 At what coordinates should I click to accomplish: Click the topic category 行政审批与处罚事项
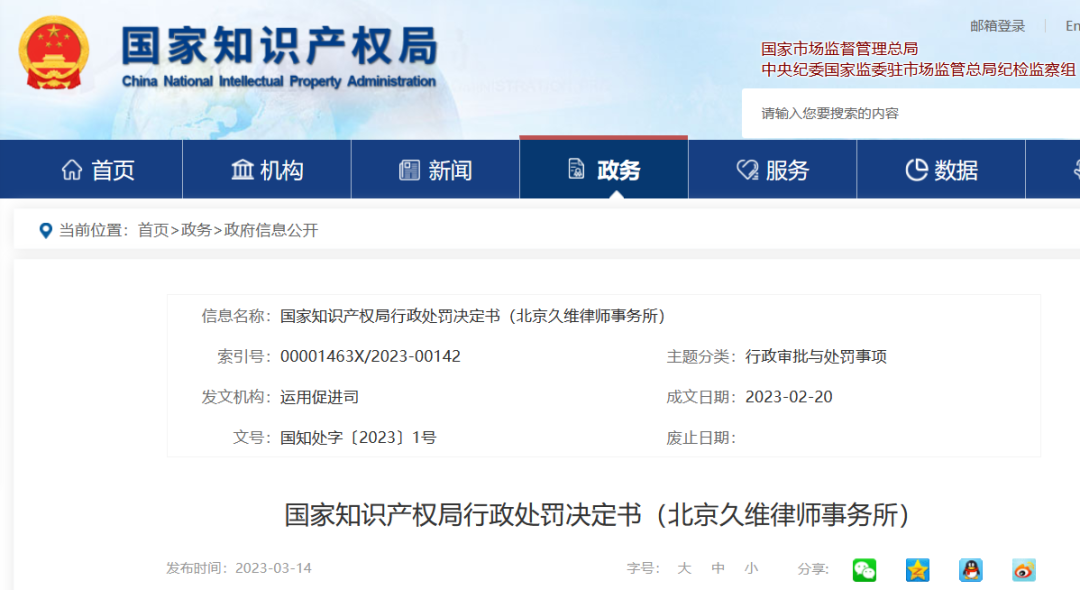point(816,357)
